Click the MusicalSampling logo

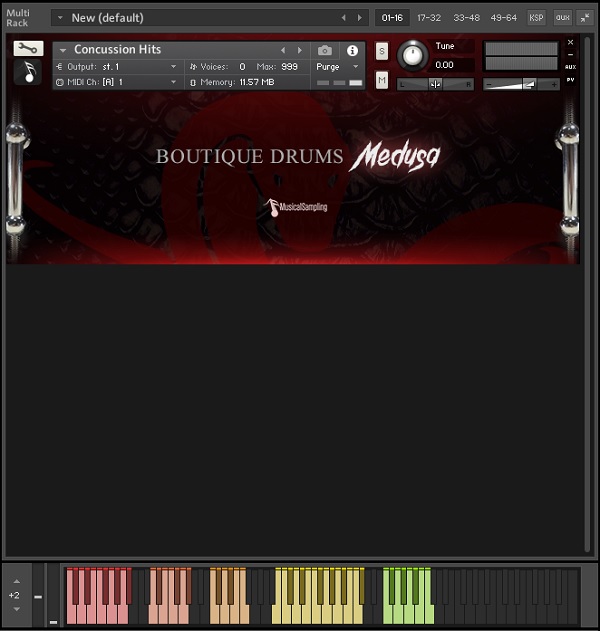click(297, 207)
